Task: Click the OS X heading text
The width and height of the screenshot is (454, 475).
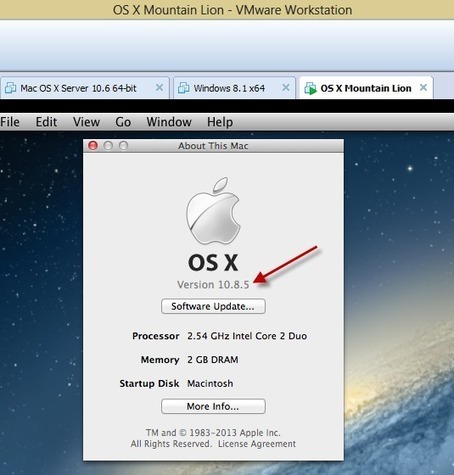Action: pyautogui.click(x=213, y=263)
